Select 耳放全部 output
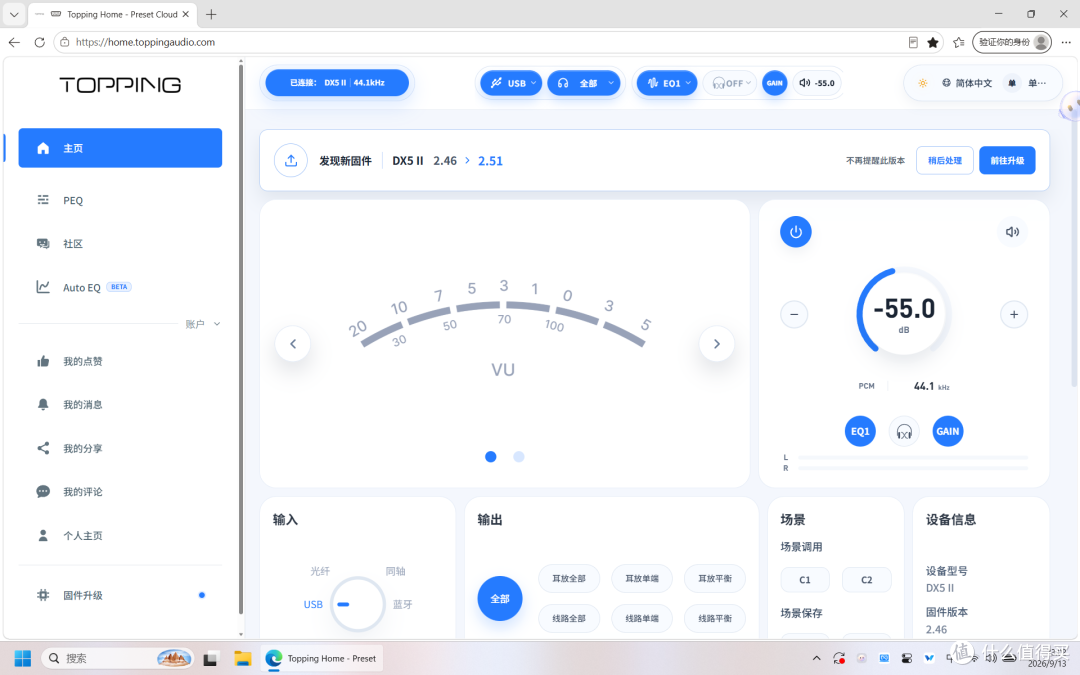Image resolution: width=1080 pixels, height=675 pixels. coord(569,579)
